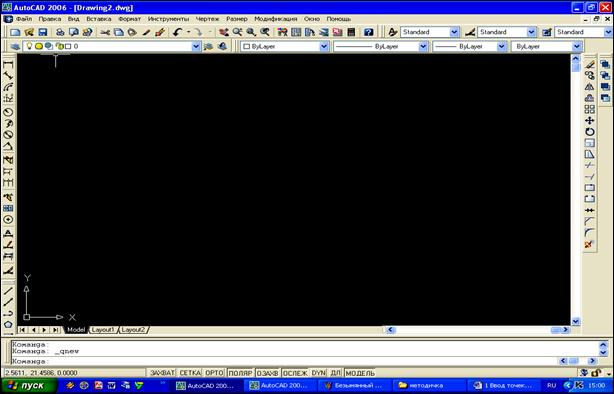Viewport: 614px width, 394px height.
Task: Select the Polygon draw tool
Action: [8, 324]
